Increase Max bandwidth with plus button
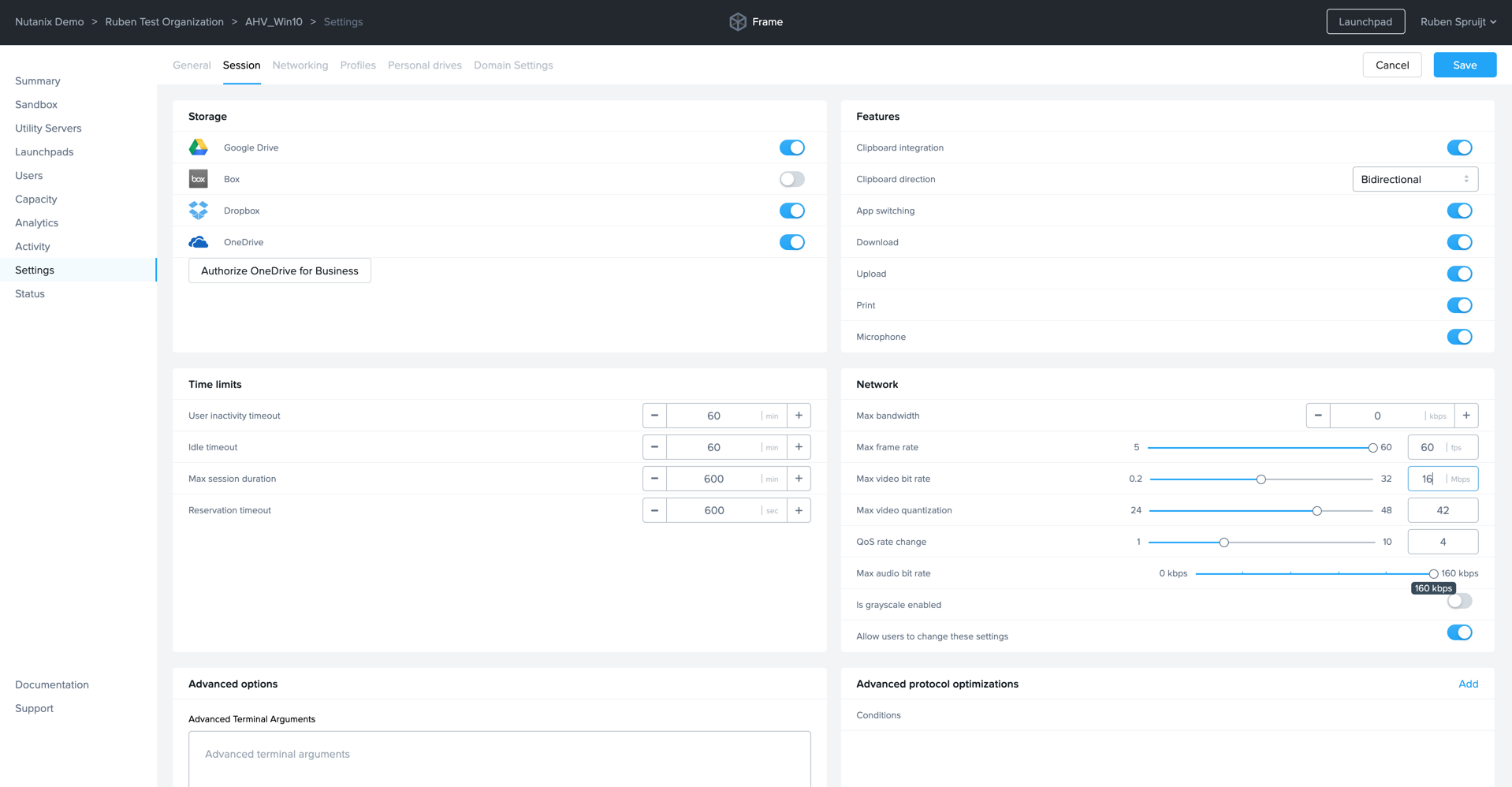This screenshot has height=787, width=1512. [x=1466, y=416]
